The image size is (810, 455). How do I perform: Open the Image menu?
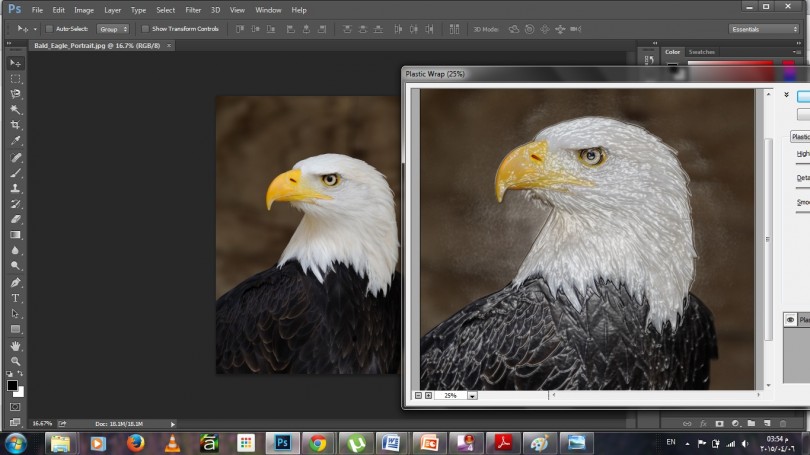click(84, 10)
